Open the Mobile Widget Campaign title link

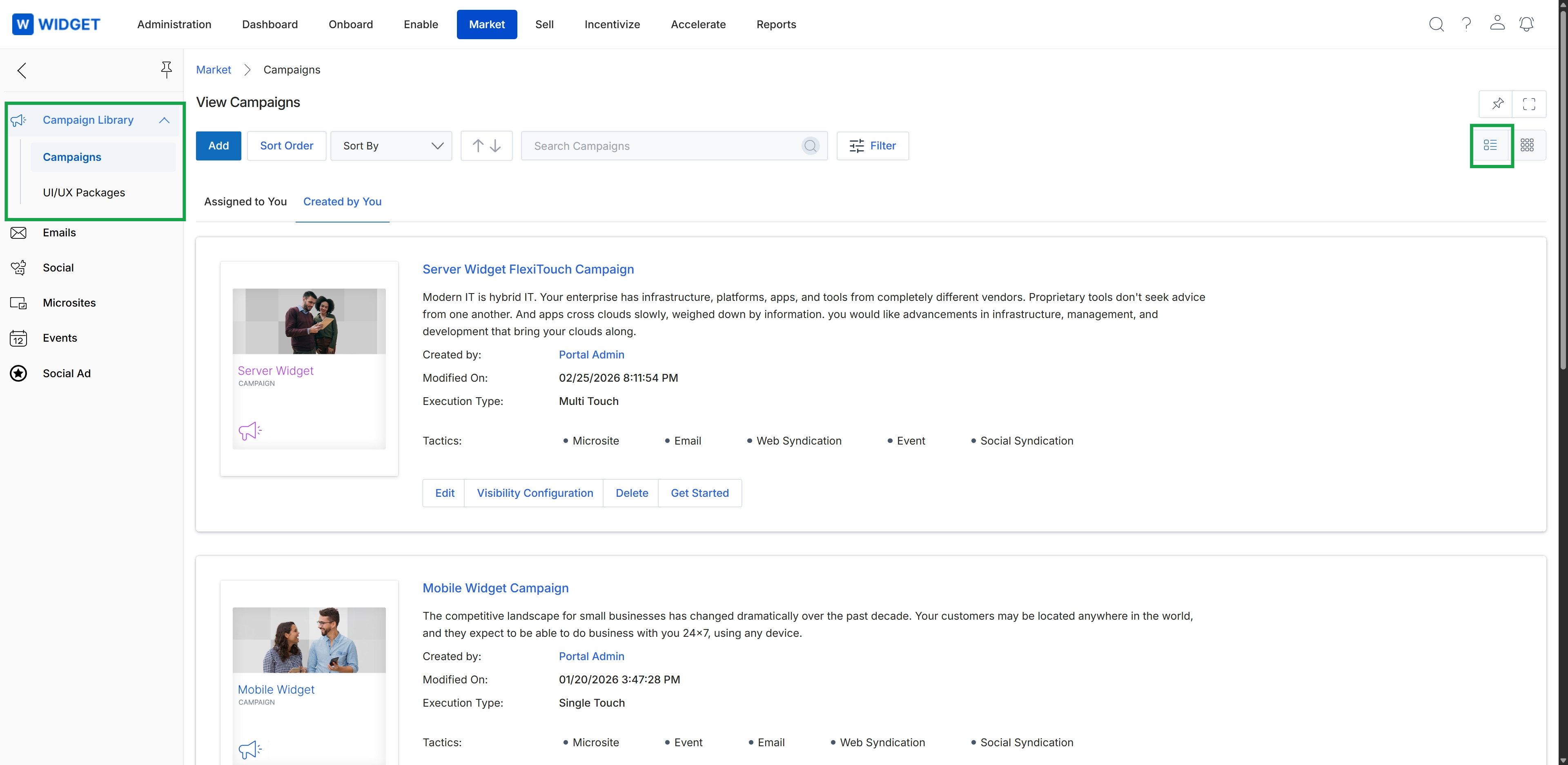click(x=495, y=588)
